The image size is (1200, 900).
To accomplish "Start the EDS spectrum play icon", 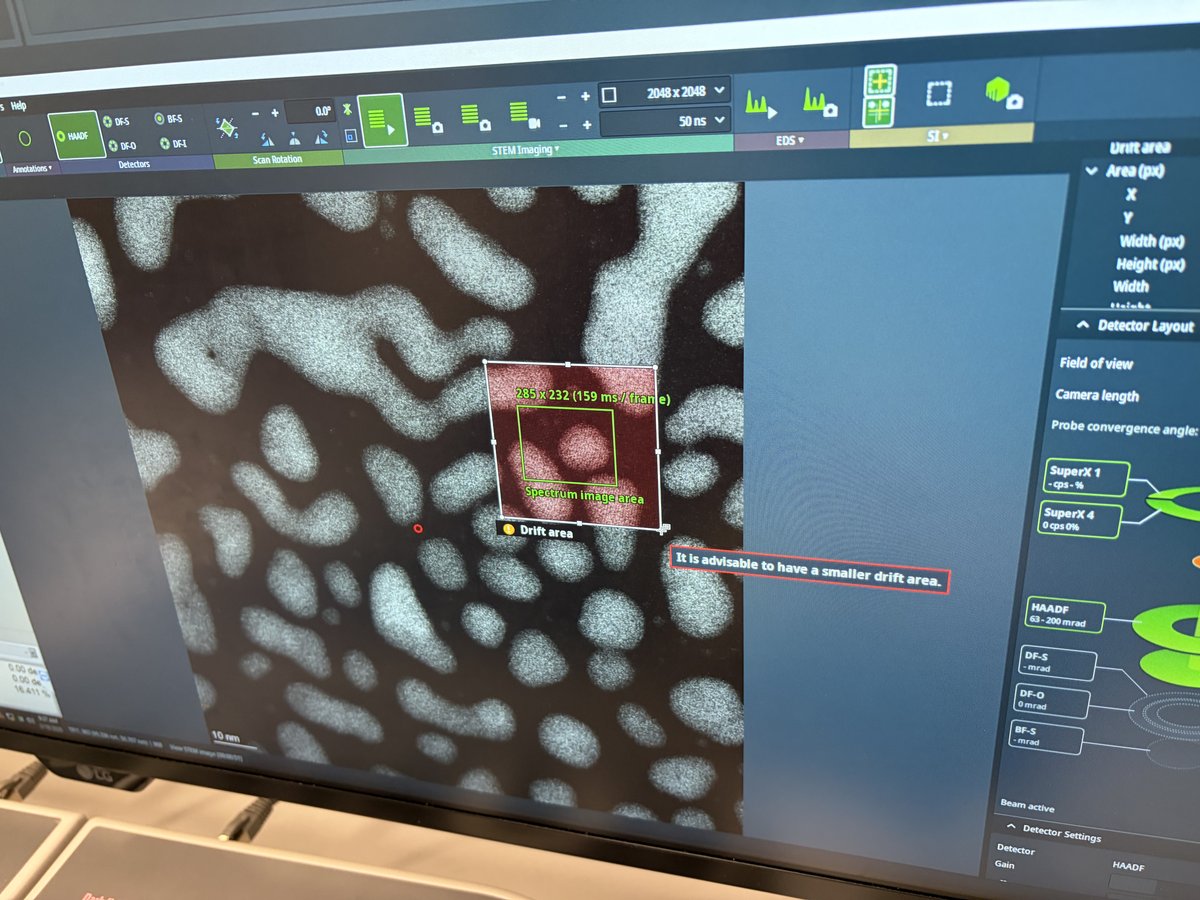I will (x=763, y=104).
